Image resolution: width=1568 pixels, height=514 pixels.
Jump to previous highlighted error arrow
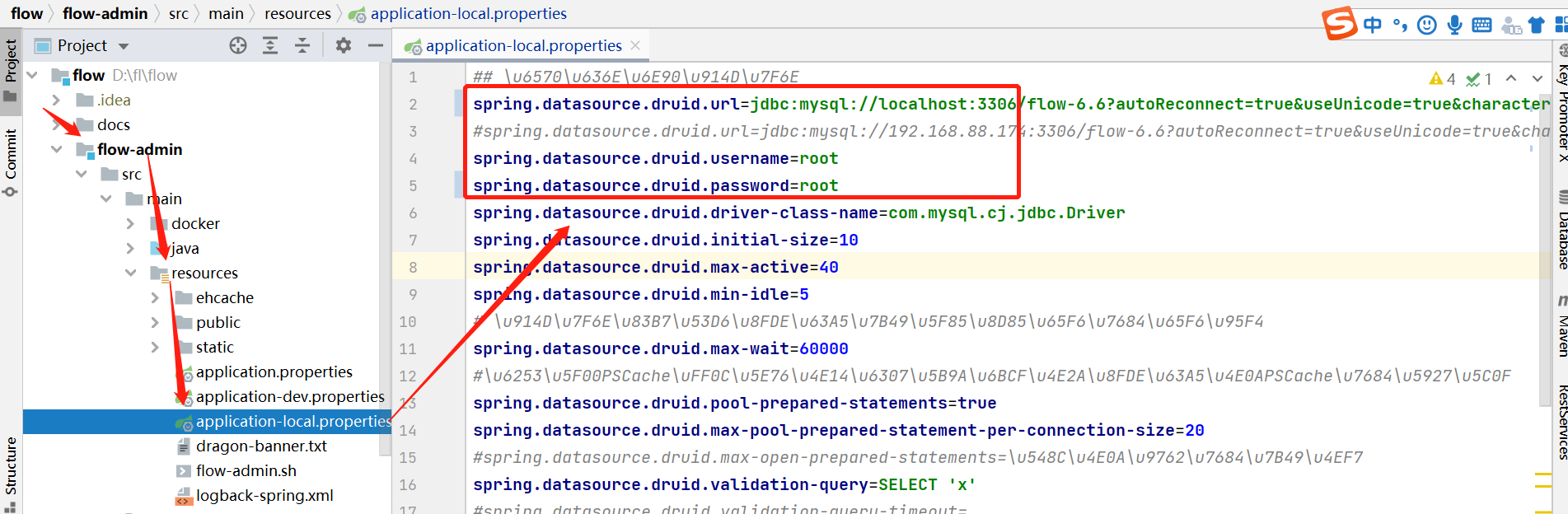1511,78
